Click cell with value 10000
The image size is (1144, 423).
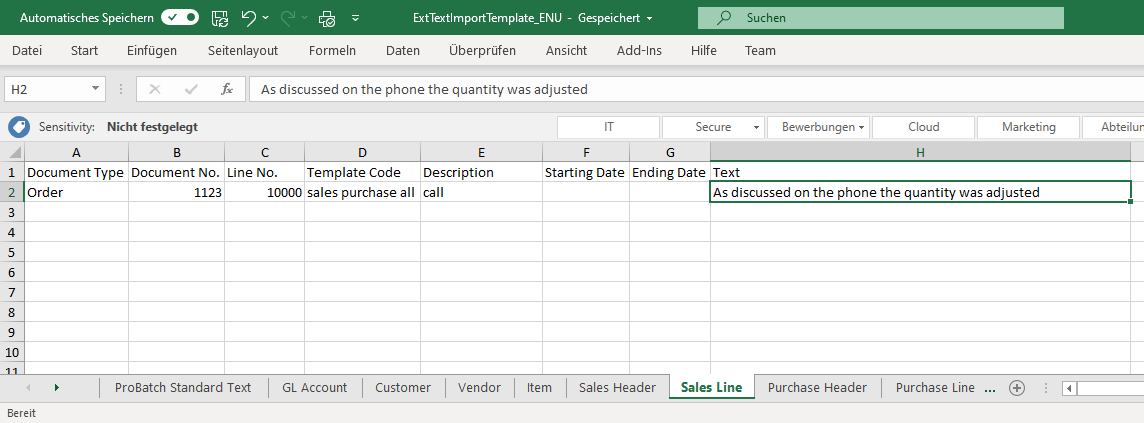click(x=265, y=193)
